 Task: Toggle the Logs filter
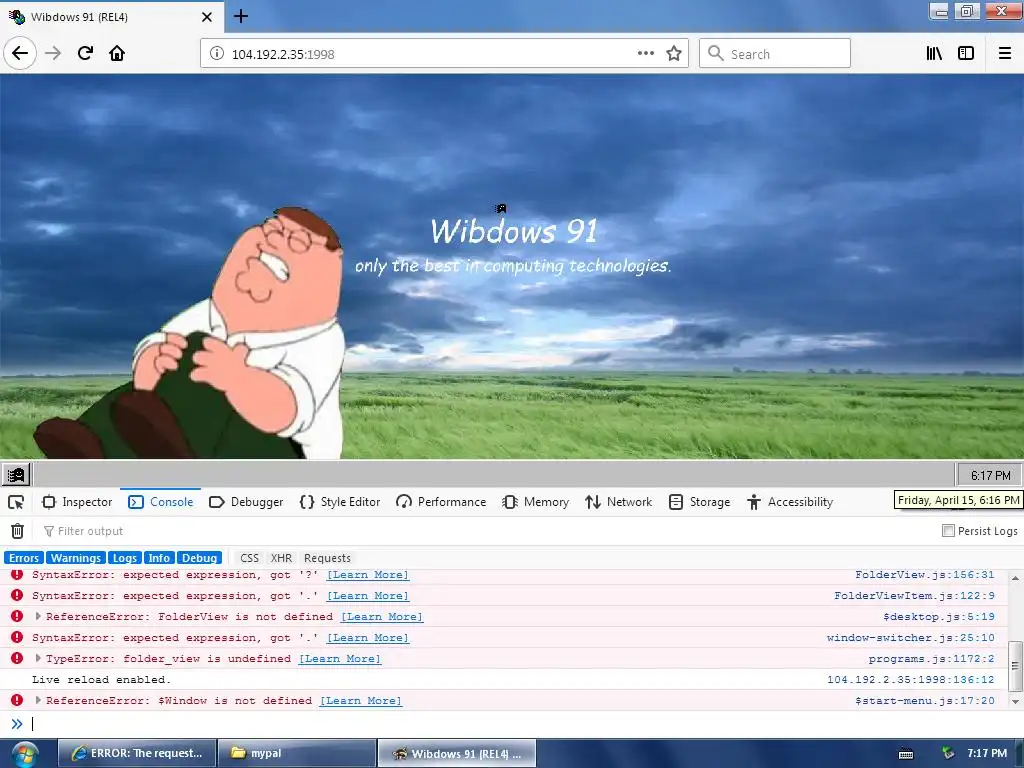125,558
